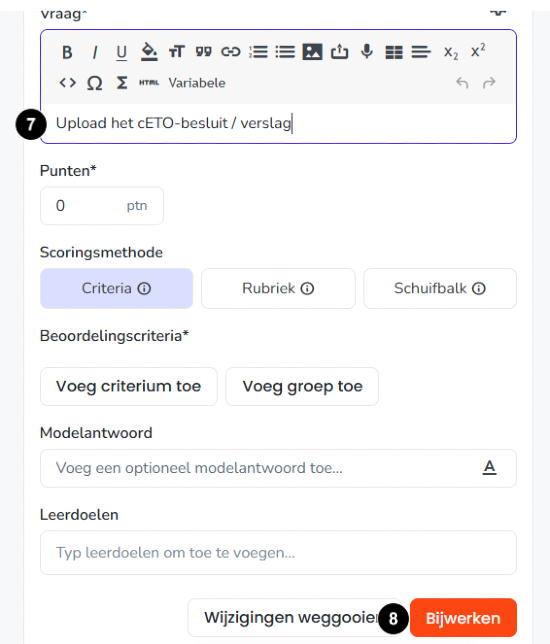Image resolution: width=550 pixels, height=644 pixels.
Task: Click the underline formatting icon
Action: click(x=122, y=53)
